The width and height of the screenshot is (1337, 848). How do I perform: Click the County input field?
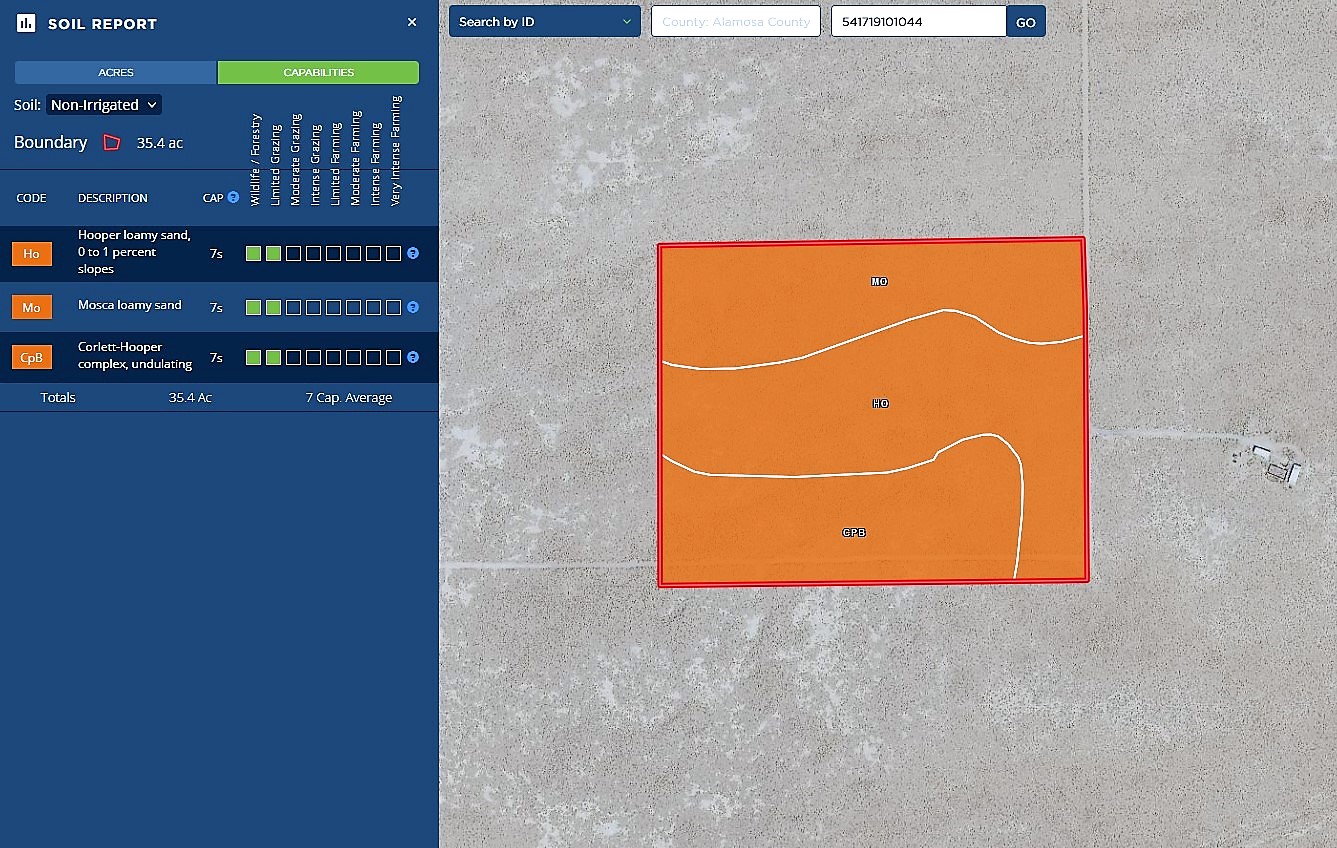click(x=735, y=22)
